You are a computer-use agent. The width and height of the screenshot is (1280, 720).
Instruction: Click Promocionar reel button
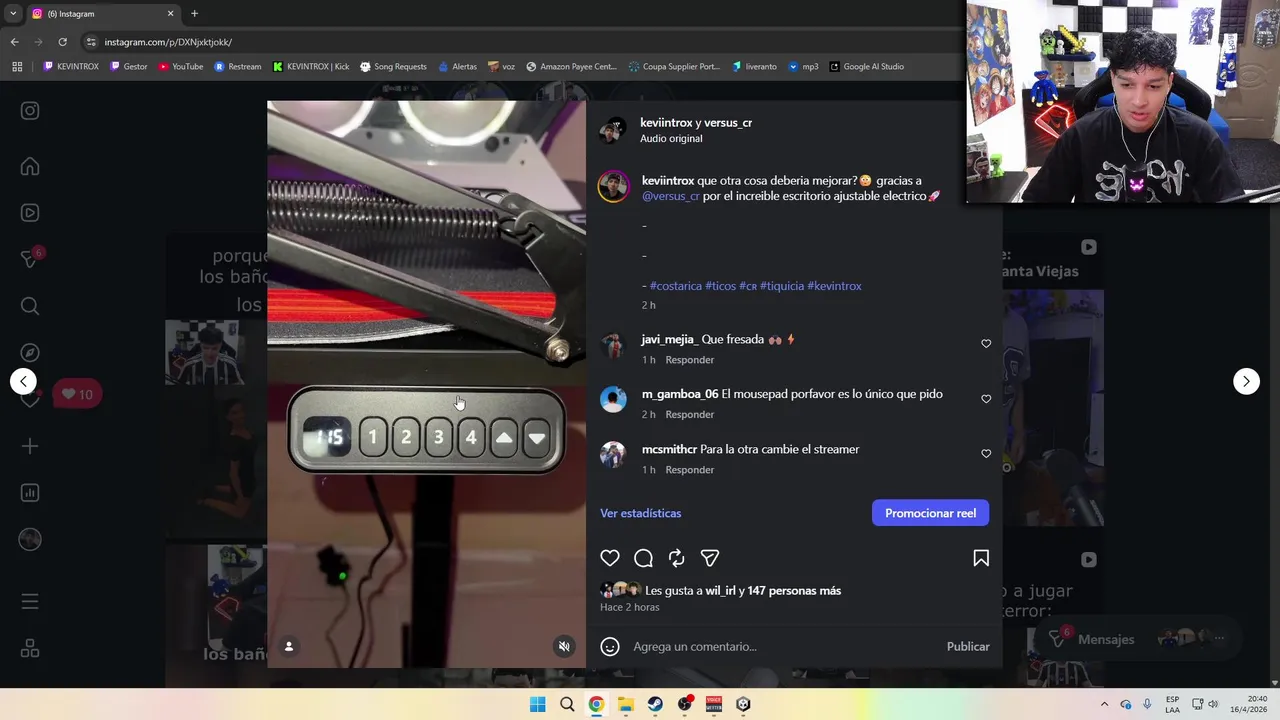pyautogui.click(x=930, y=513)
